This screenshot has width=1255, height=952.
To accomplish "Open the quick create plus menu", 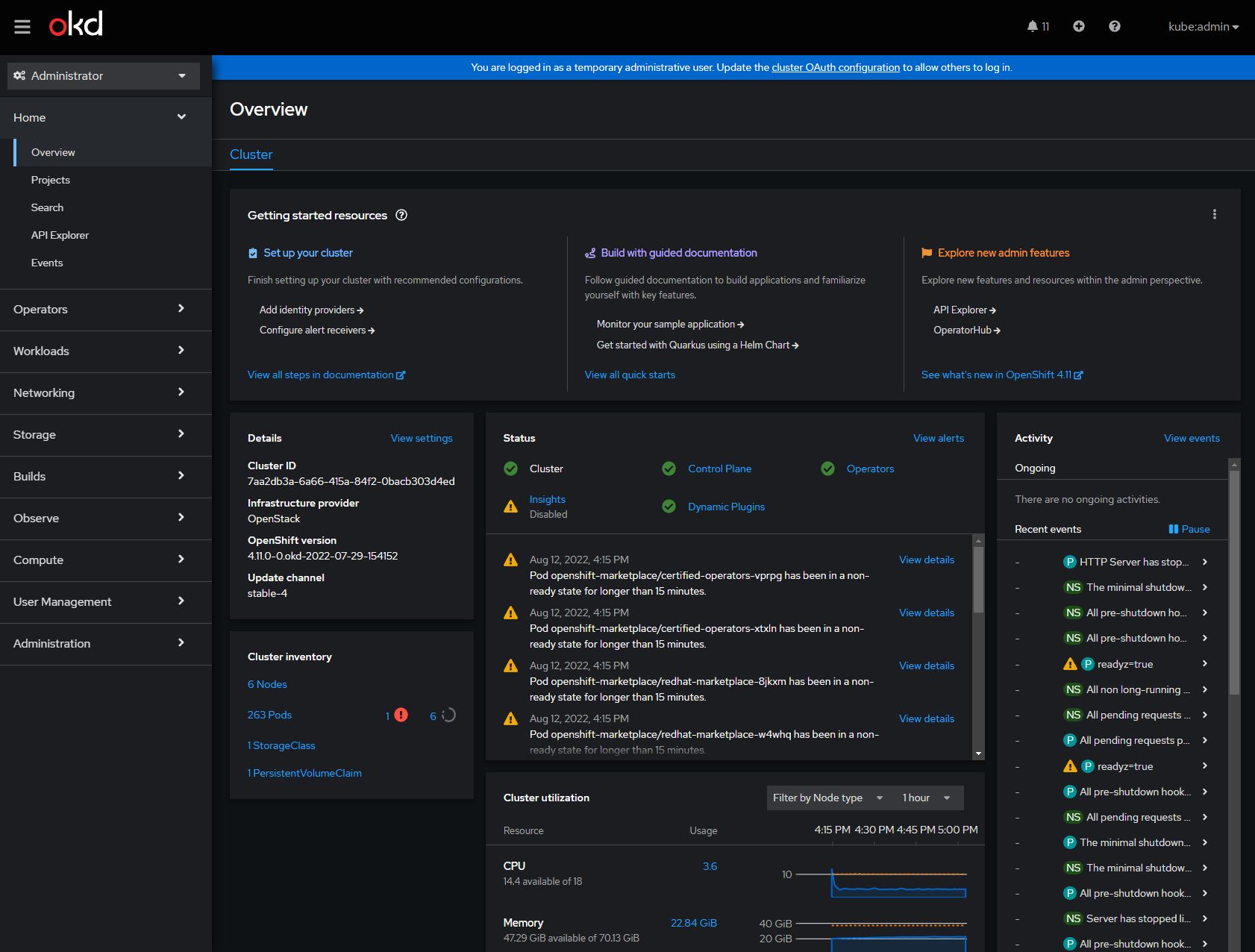I will click(1079, 26).
